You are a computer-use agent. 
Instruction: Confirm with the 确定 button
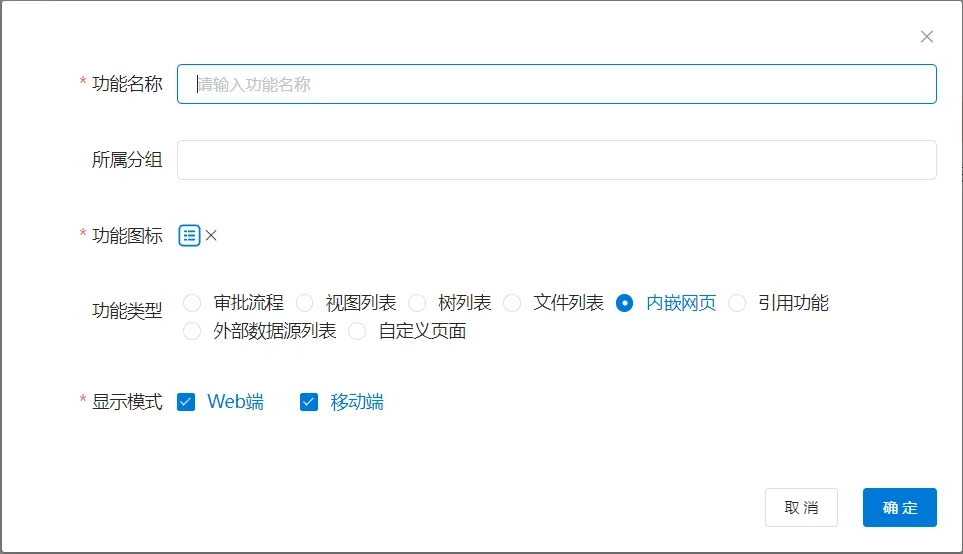point(899,508)
